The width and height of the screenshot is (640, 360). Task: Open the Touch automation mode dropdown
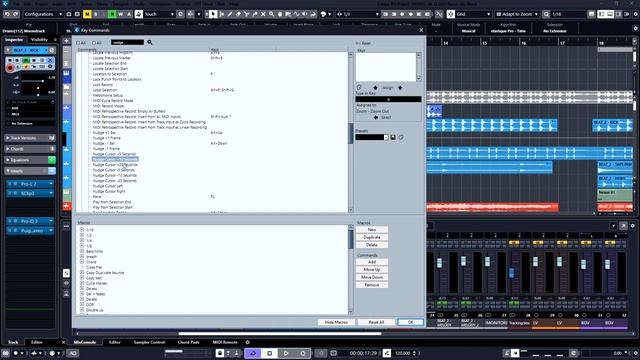tap(160, 14)
